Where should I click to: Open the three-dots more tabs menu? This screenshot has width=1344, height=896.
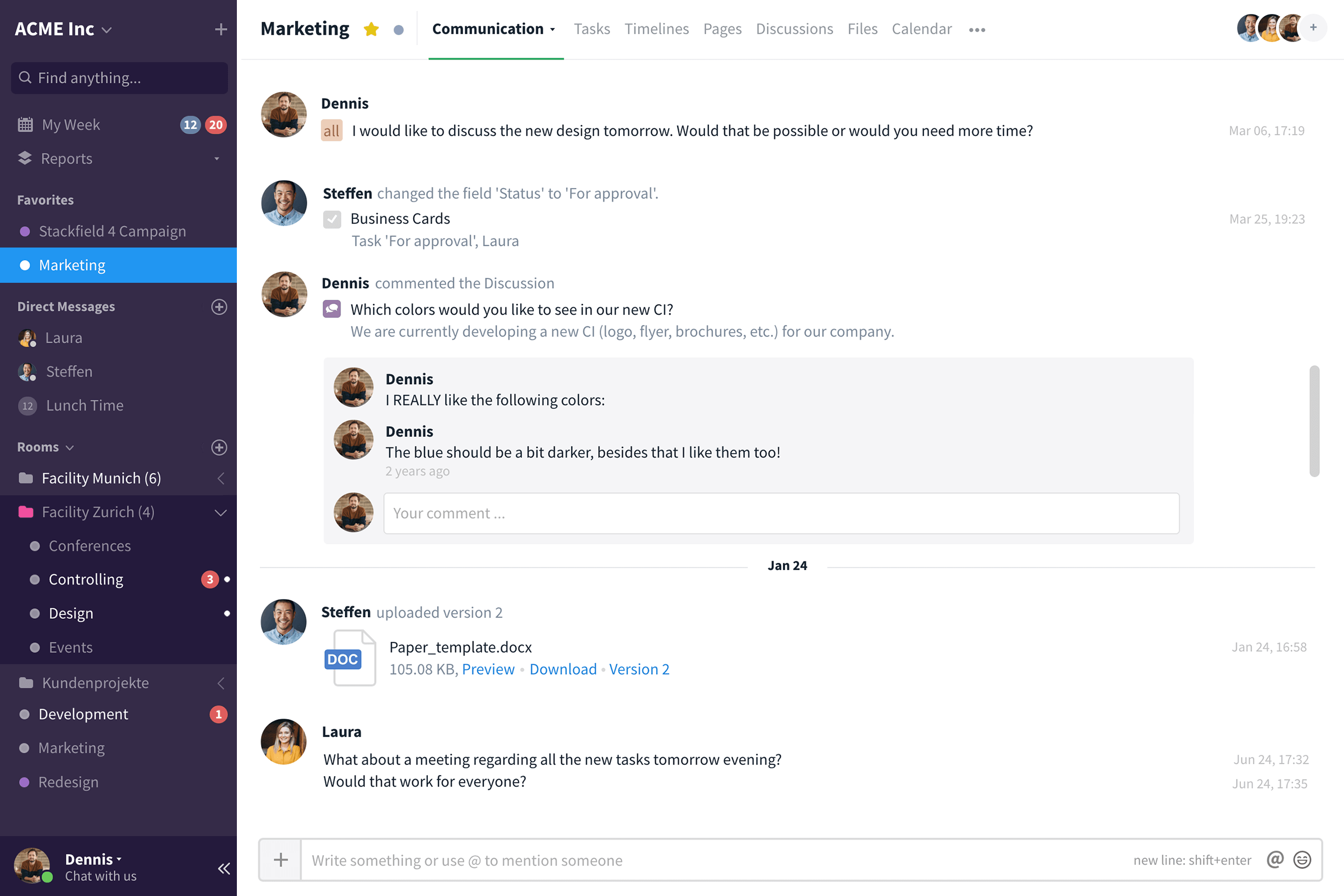(x=977, y=30)
